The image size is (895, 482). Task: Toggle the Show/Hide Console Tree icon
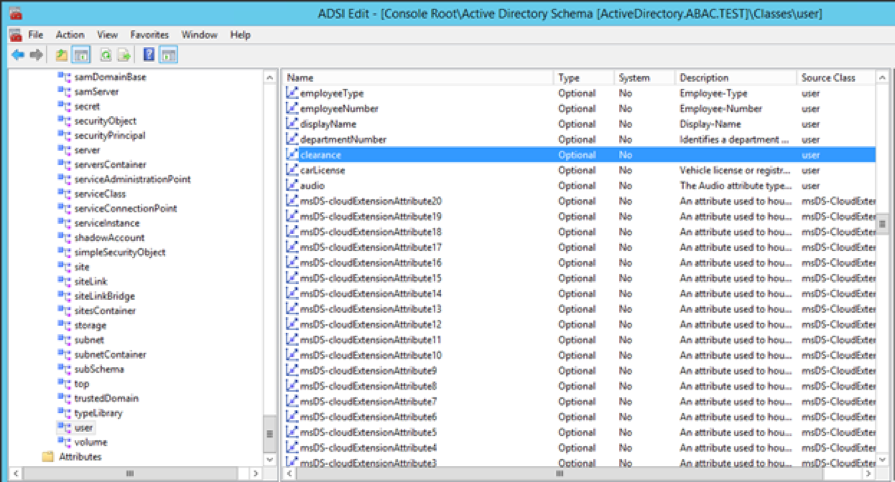click(x=81, y=55)
